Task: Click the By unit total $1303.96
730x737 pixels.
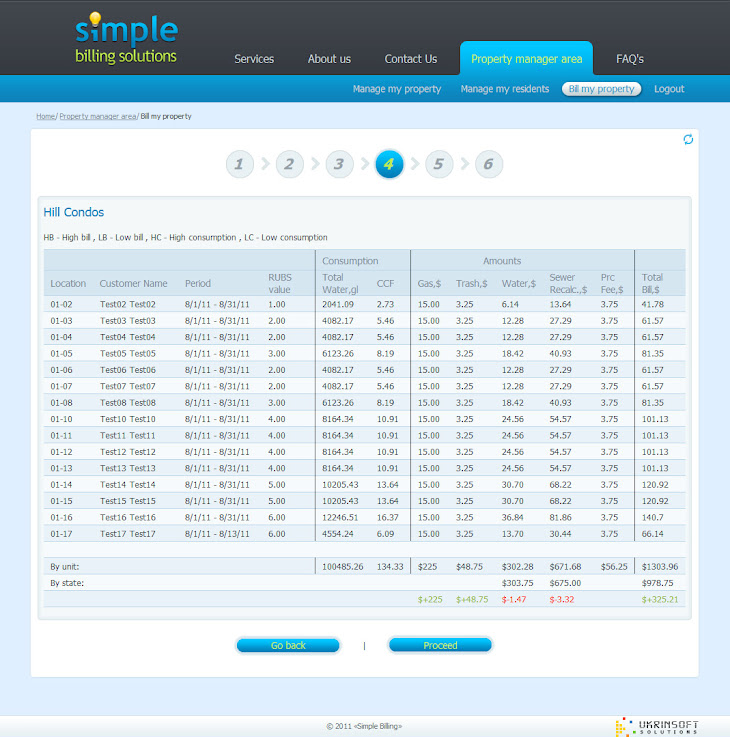Action: coord(660,567)
